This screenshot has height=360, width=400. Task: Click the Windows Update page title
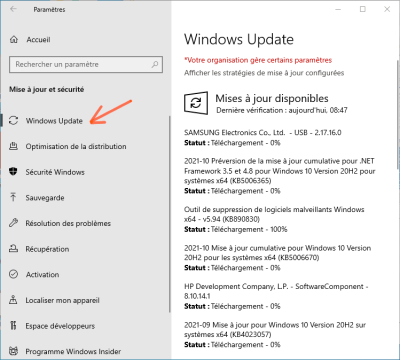point(239,39)
